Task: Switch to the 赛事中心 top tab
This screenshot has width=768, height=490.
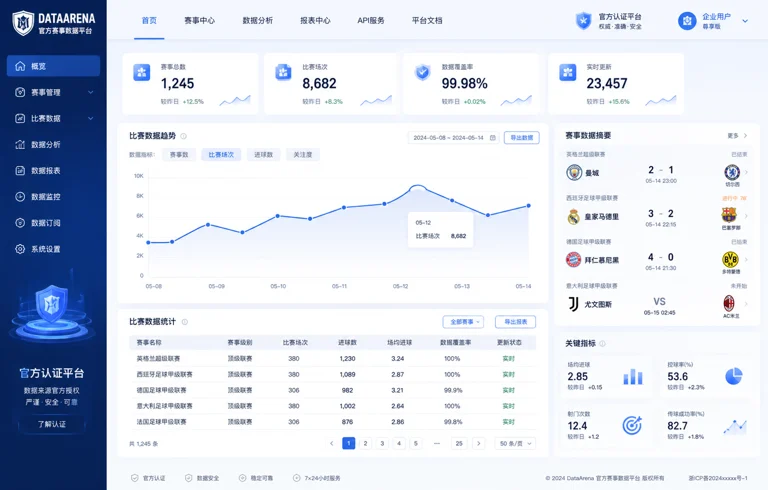Action: (x=199, y=21)
